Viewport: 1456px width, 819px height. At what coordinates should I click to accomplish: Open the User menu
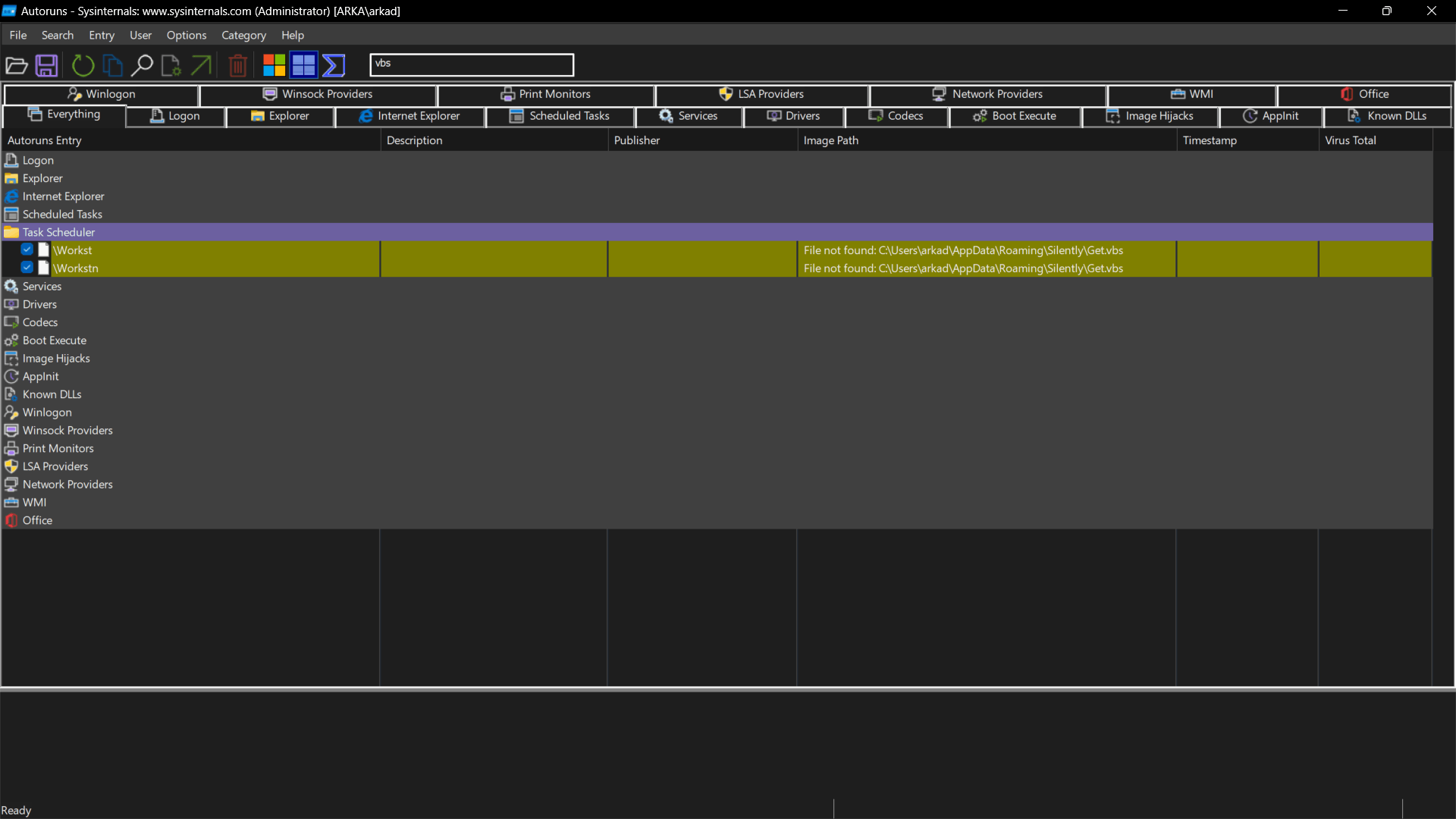[x=140, y=35]
